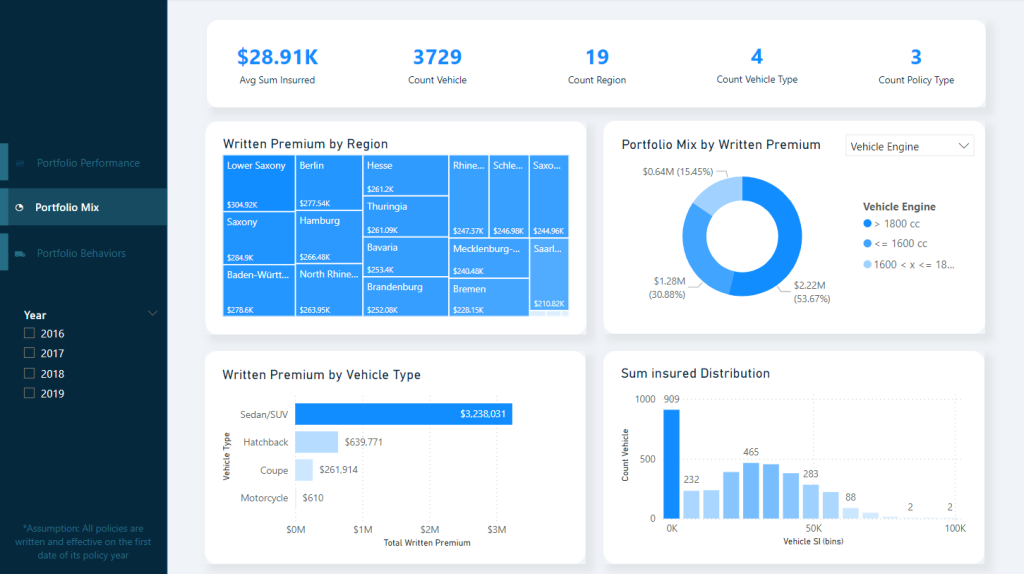Click the '<= 1600 cc' legend marker

click(866, 244)
